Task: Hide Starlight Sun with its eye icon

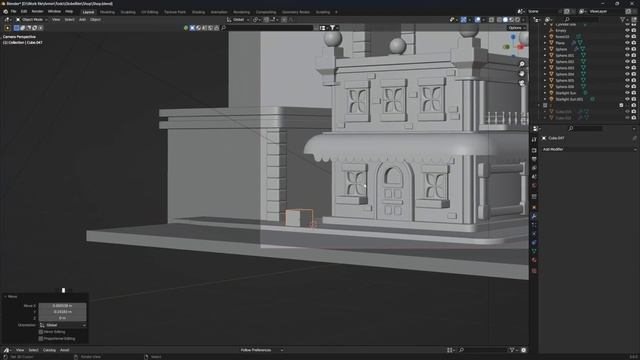Action: tap(627, 93)
